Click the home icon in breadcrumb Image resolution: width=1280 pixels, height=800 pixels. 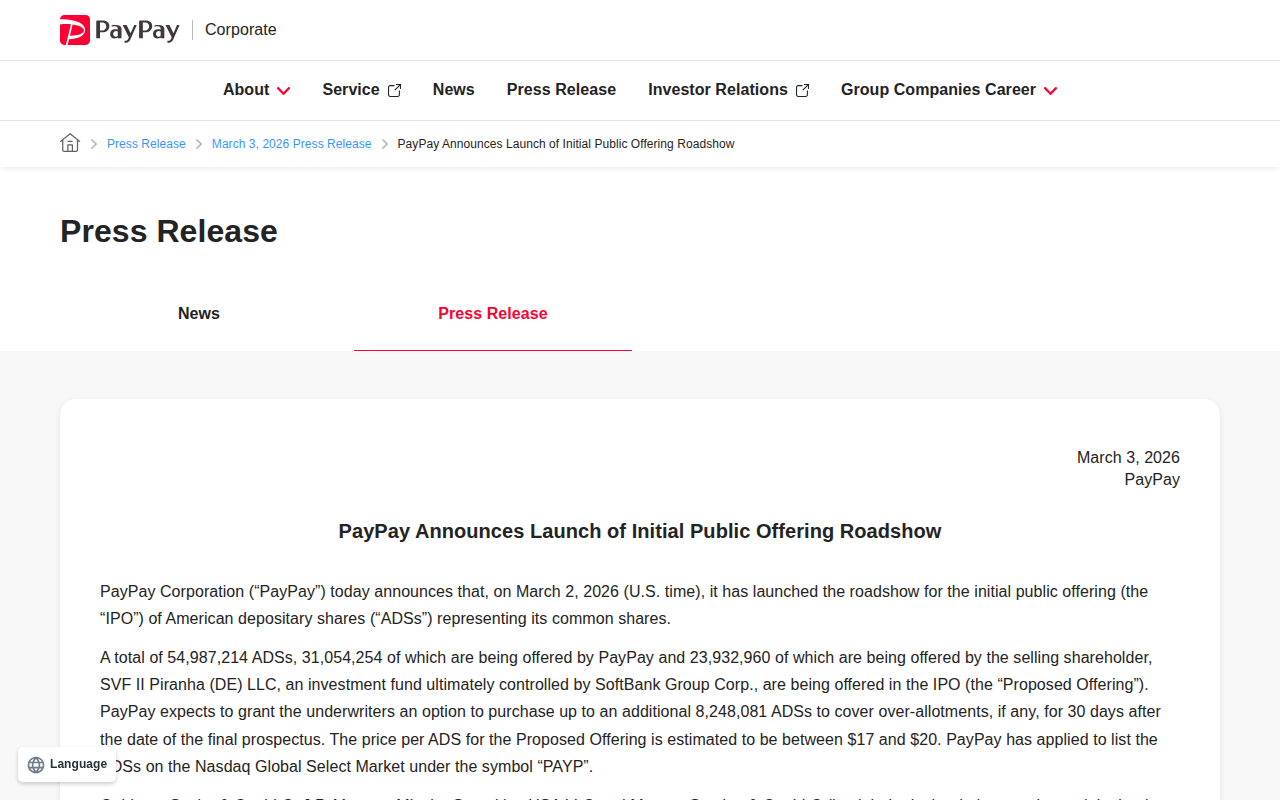70,143
